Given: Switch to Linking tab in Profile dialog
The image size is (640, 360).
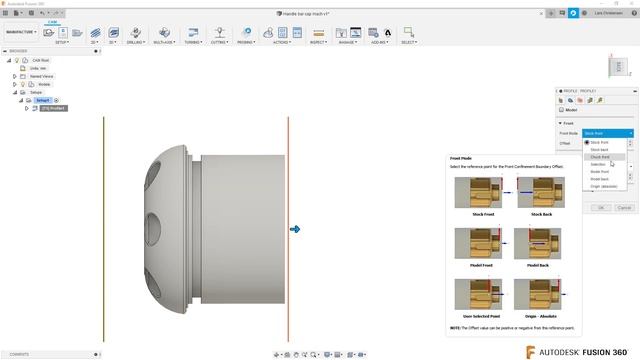Looking at the screenshot, I should coord(600,100).
